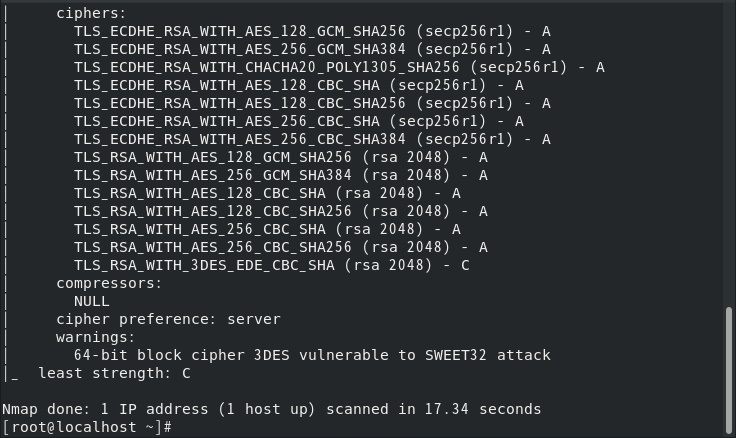Click the 'cipher preference: server' line

click(168, 319)
